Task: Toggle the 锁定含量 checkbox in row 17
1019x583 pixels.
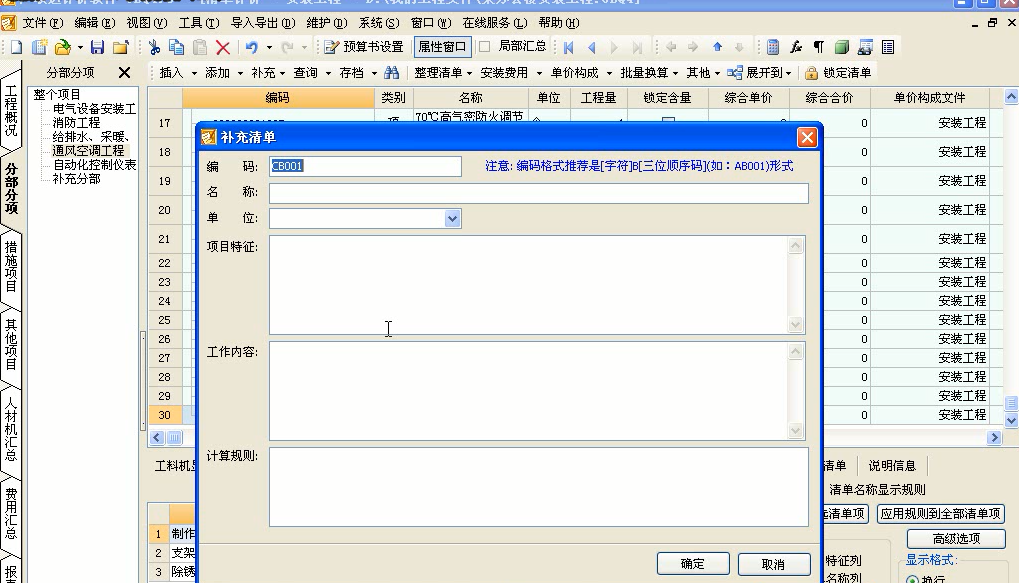Action: (668, 122)
